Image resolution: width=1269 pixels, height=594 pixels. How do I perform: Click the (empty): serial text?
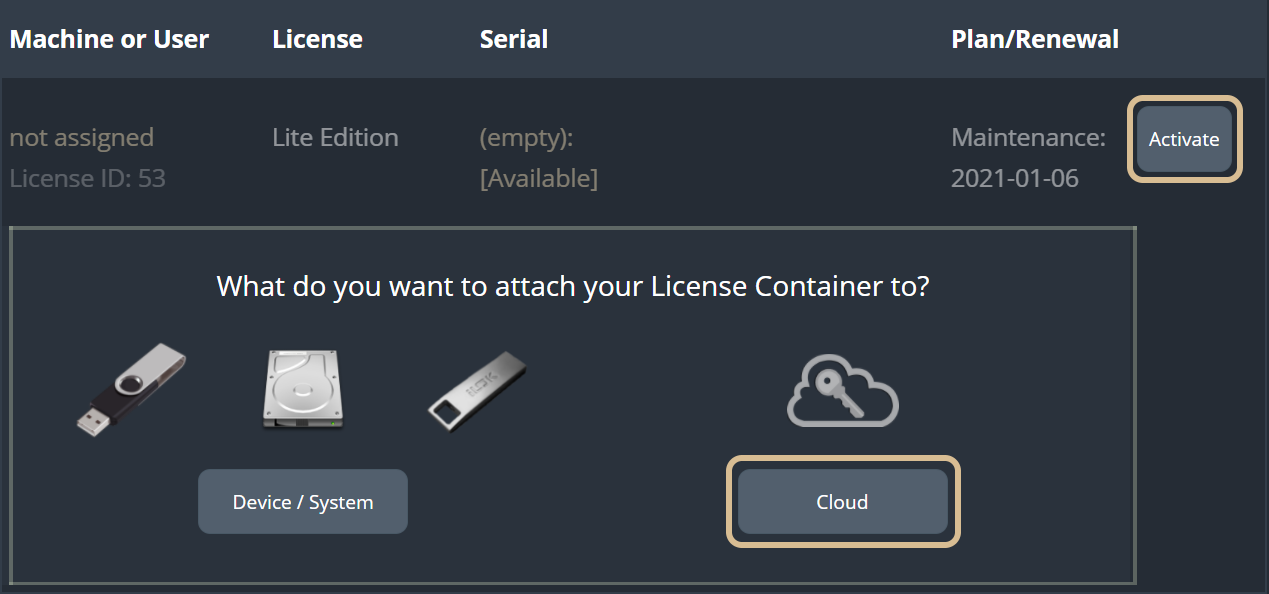(x=526, y=138)
